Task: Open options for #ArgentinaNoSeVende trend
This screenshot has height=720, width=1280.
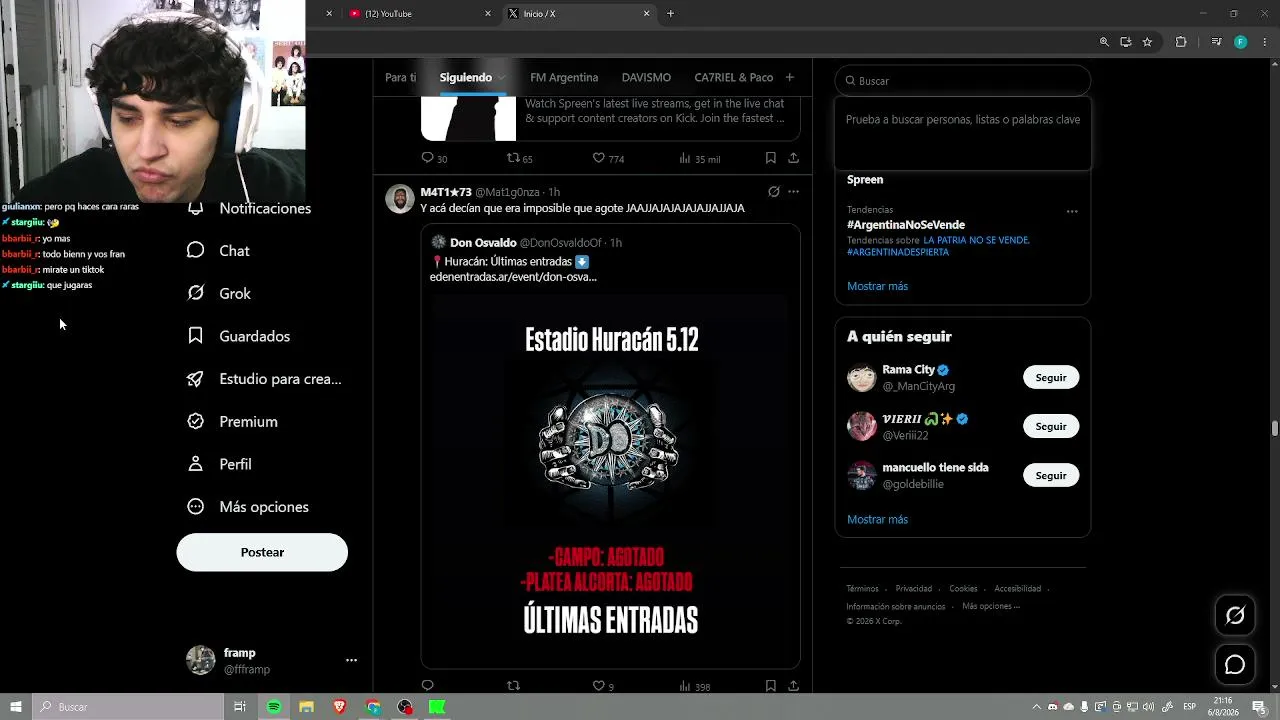Action: (x=1072, y=212)
